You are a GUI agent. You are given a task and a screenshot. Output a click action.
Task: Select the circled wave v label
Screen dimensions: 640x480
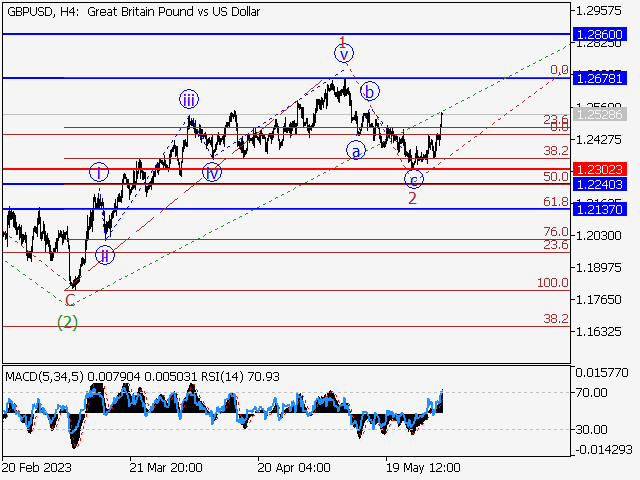tap(344, 53)
